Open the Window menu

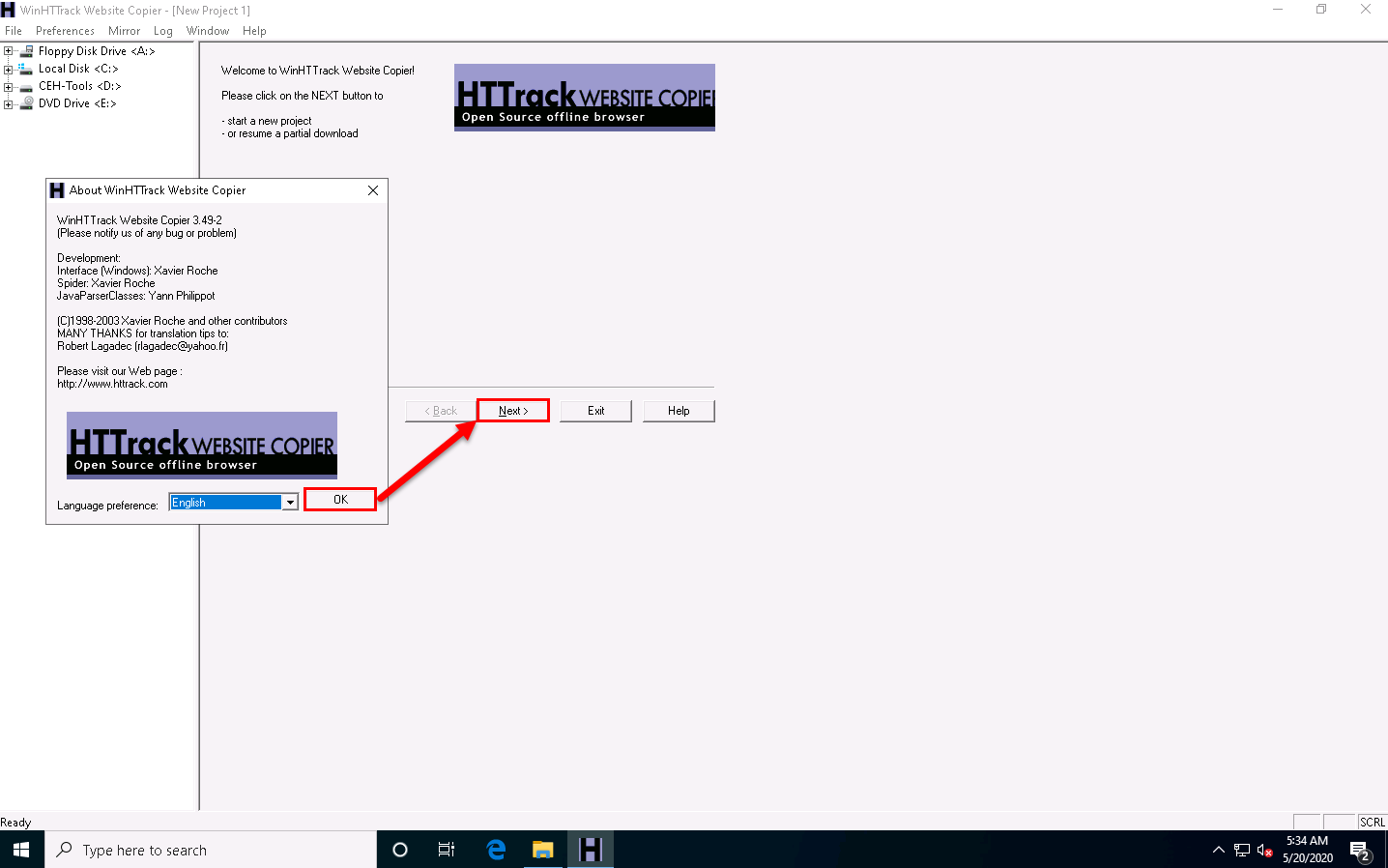(208, 31)
